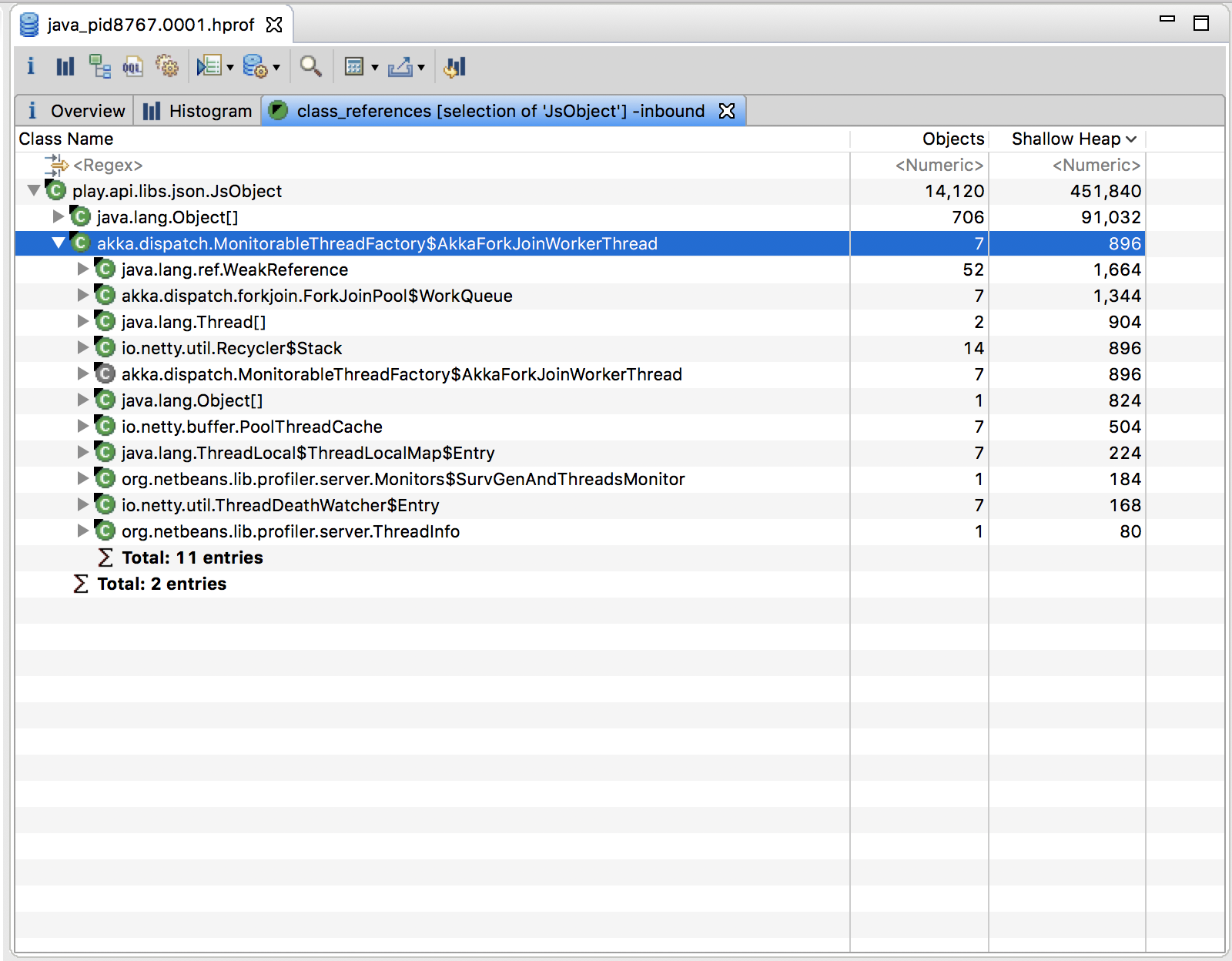
Task: Click the Calculate retained size icon
Action: point(354,67)
